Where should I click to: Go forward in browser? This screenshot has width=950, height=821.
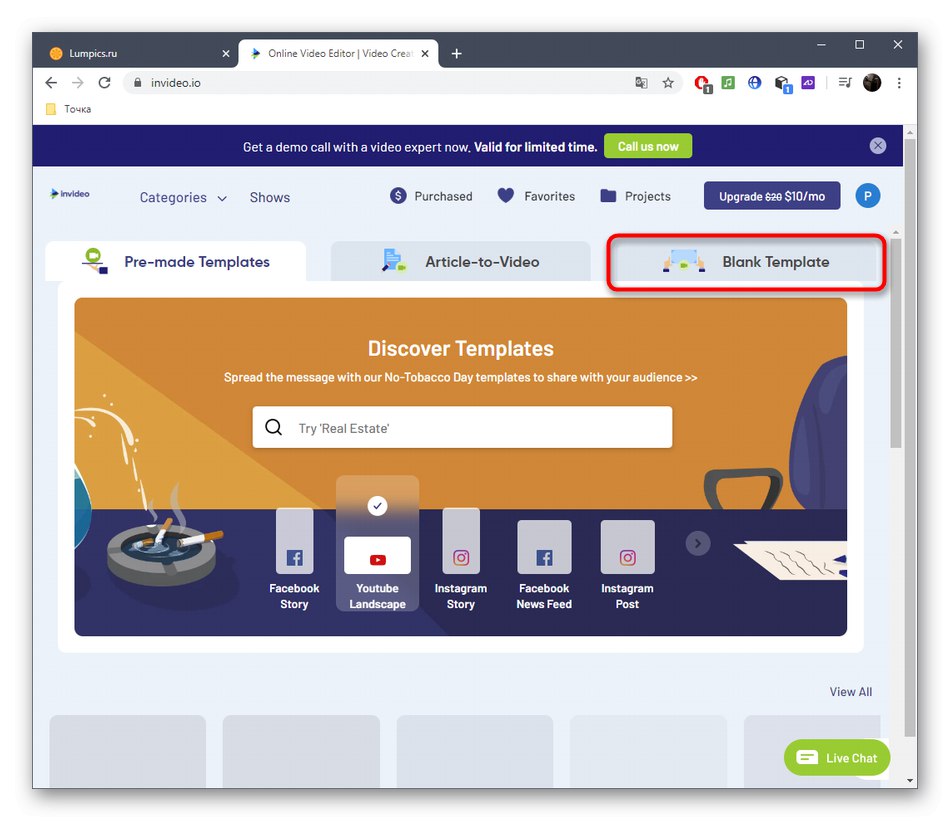(x=78, y=82)
